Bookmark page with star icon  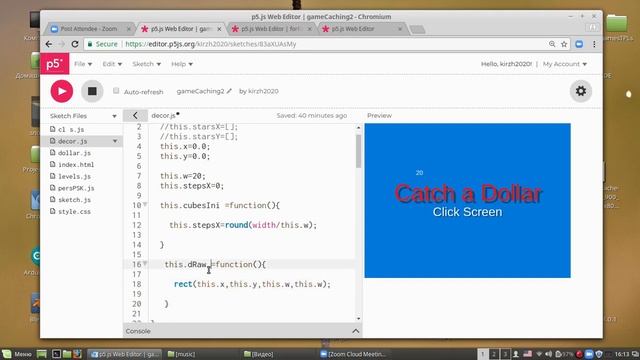(564, 44)
